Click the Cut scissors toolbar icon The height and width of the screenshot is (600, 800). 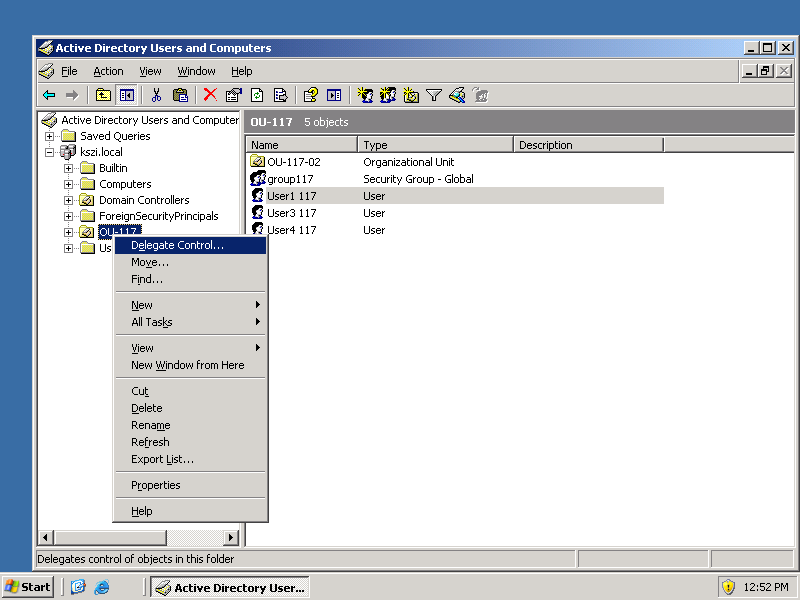pos(156,95)
